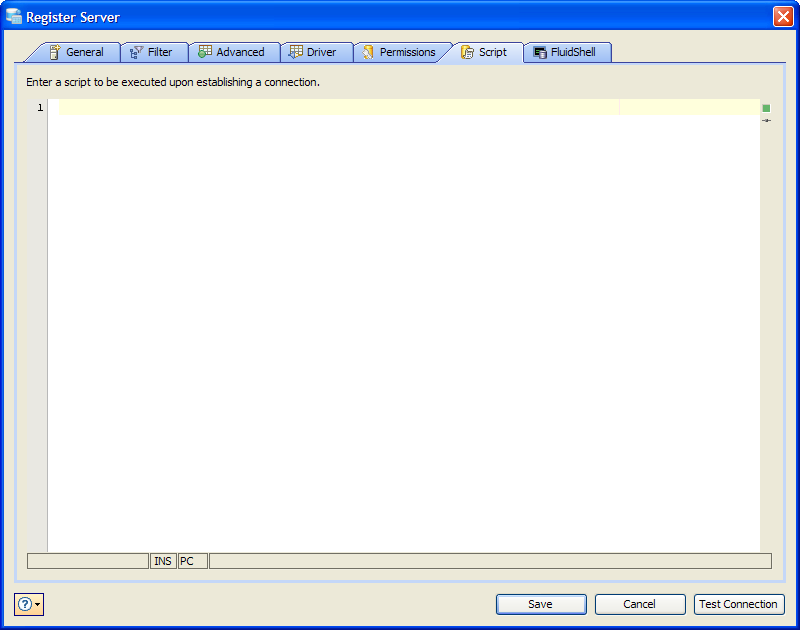Image resolution: width=800 pixels, height=630 pixels.
Task: Click the 'Enter a script' instruction text
Action: click(x=173, y=82)
